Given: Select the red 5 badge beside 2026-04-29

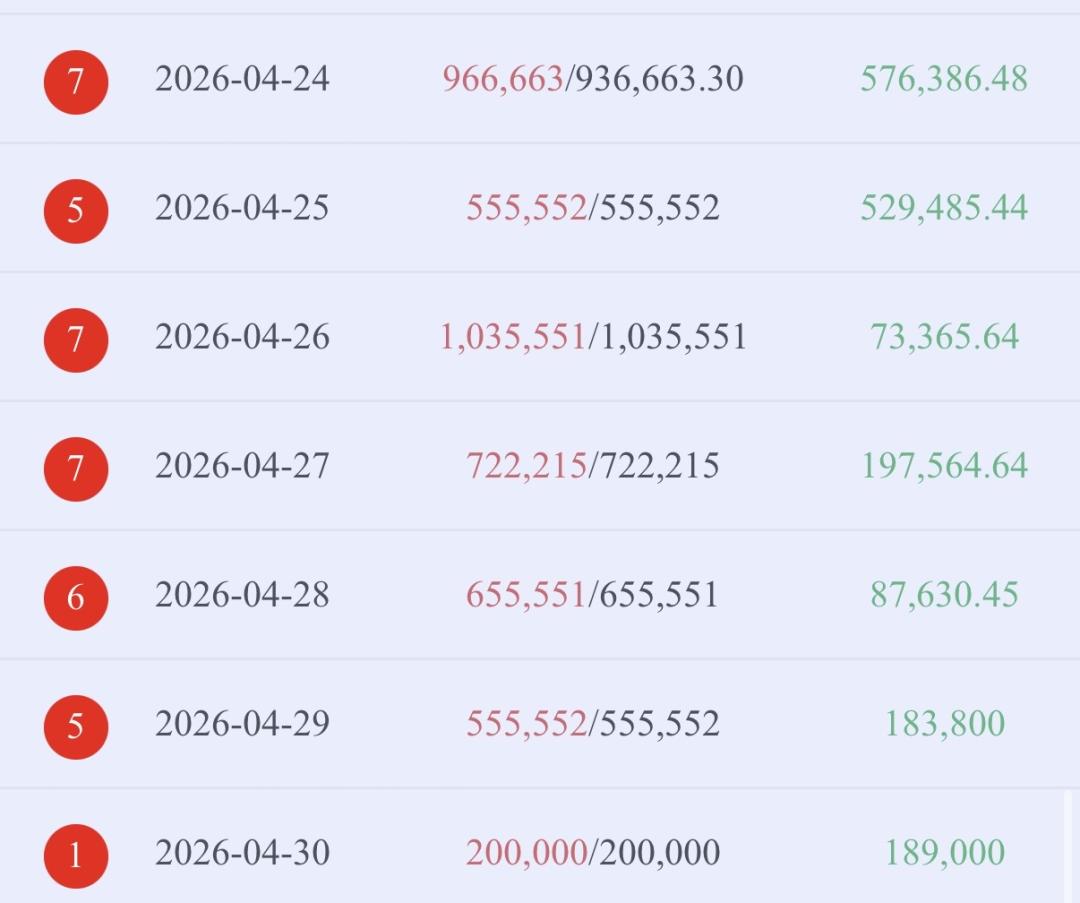Looking at the screenshot, I should (x=75, y=726).
